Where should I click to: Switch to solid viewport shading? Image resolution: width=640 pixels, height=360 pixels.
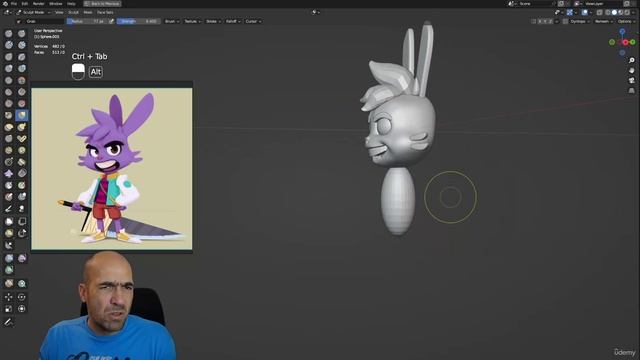click(x=614, y=12)
